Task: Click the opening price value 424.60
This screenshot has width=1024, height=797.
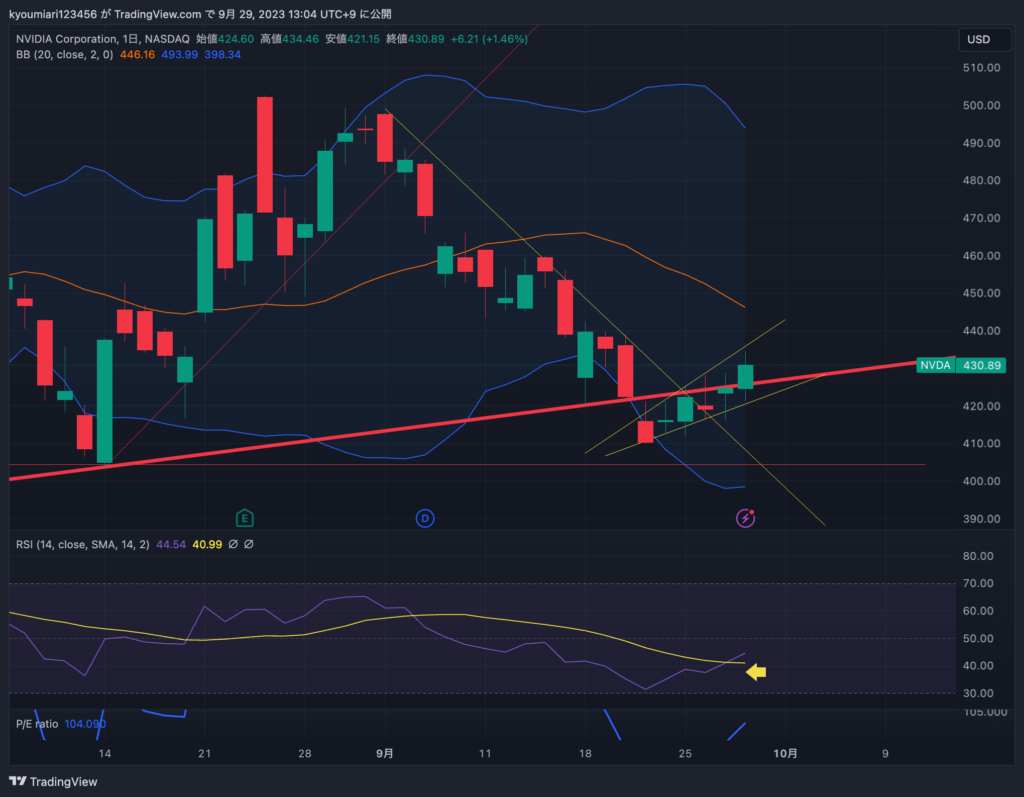Action: point(235,39)
